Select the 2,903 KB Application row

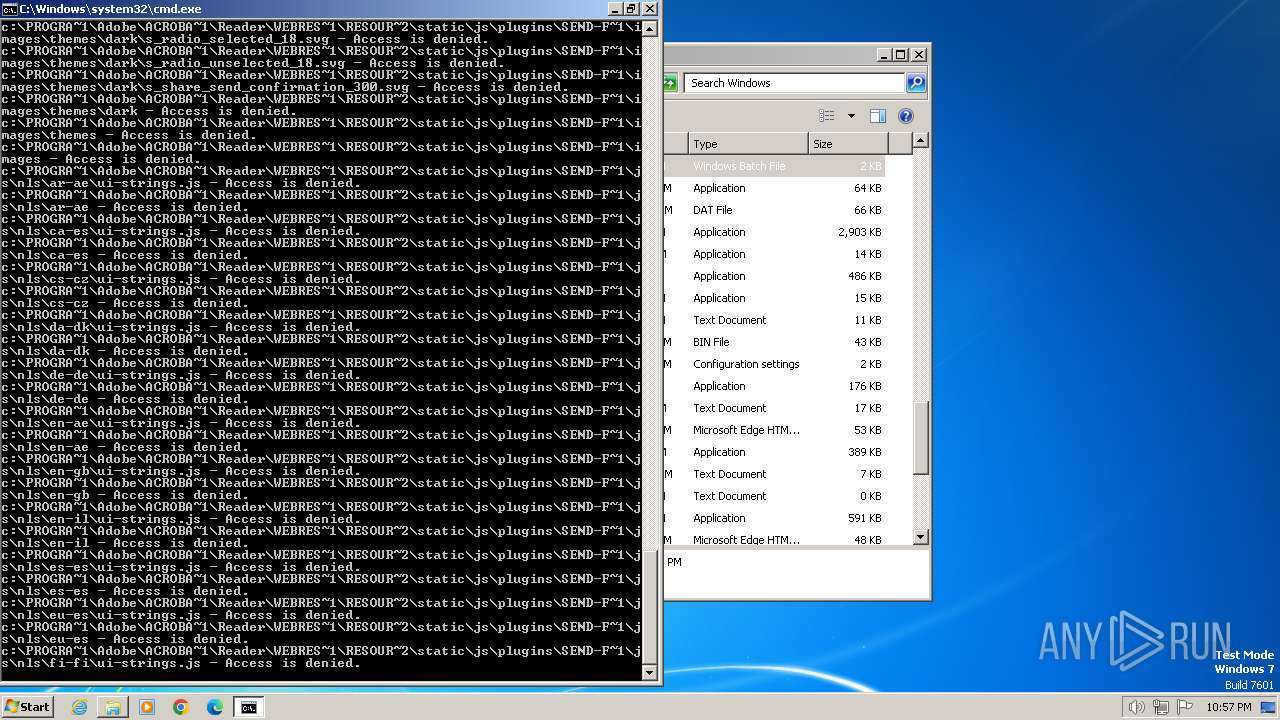[774, 232]
